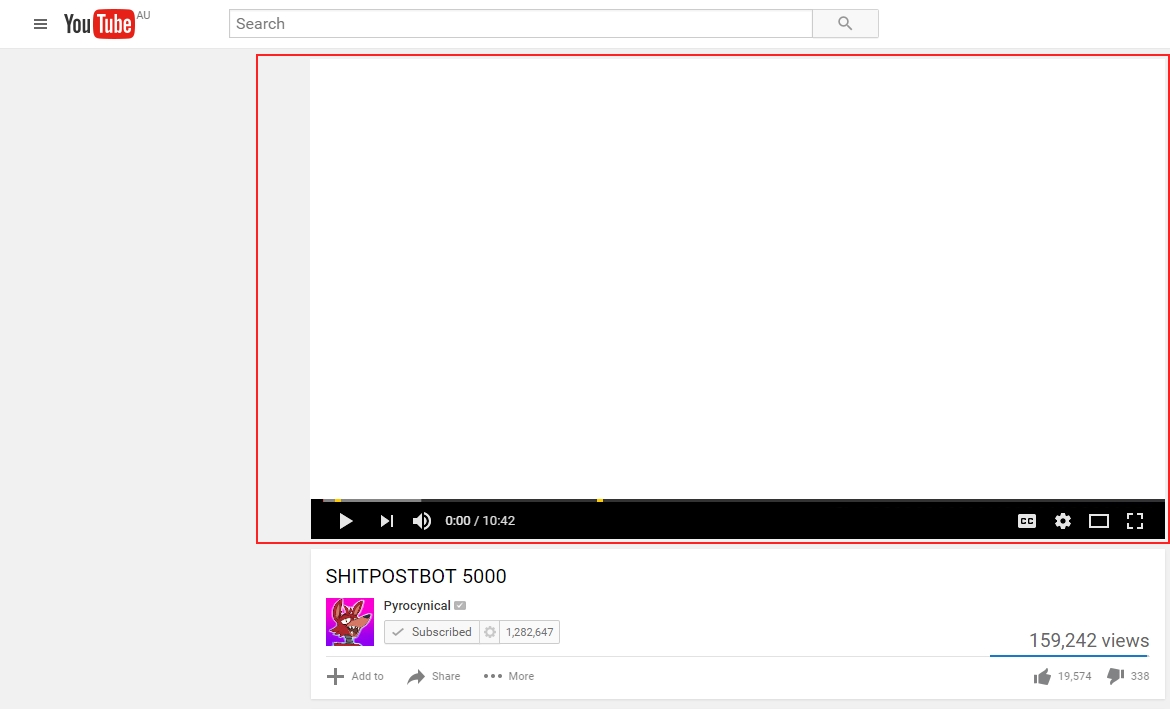Click the video title SHITPOSTBOT 5000
The width and height of the screenshot is (1170, 709).
click(416, 576)
